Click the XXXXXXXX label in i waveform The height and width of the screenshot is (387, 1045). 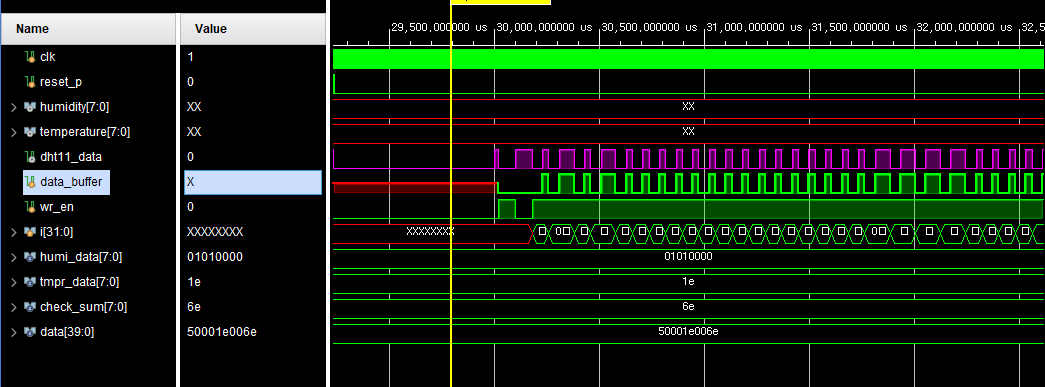pos(430,231)
